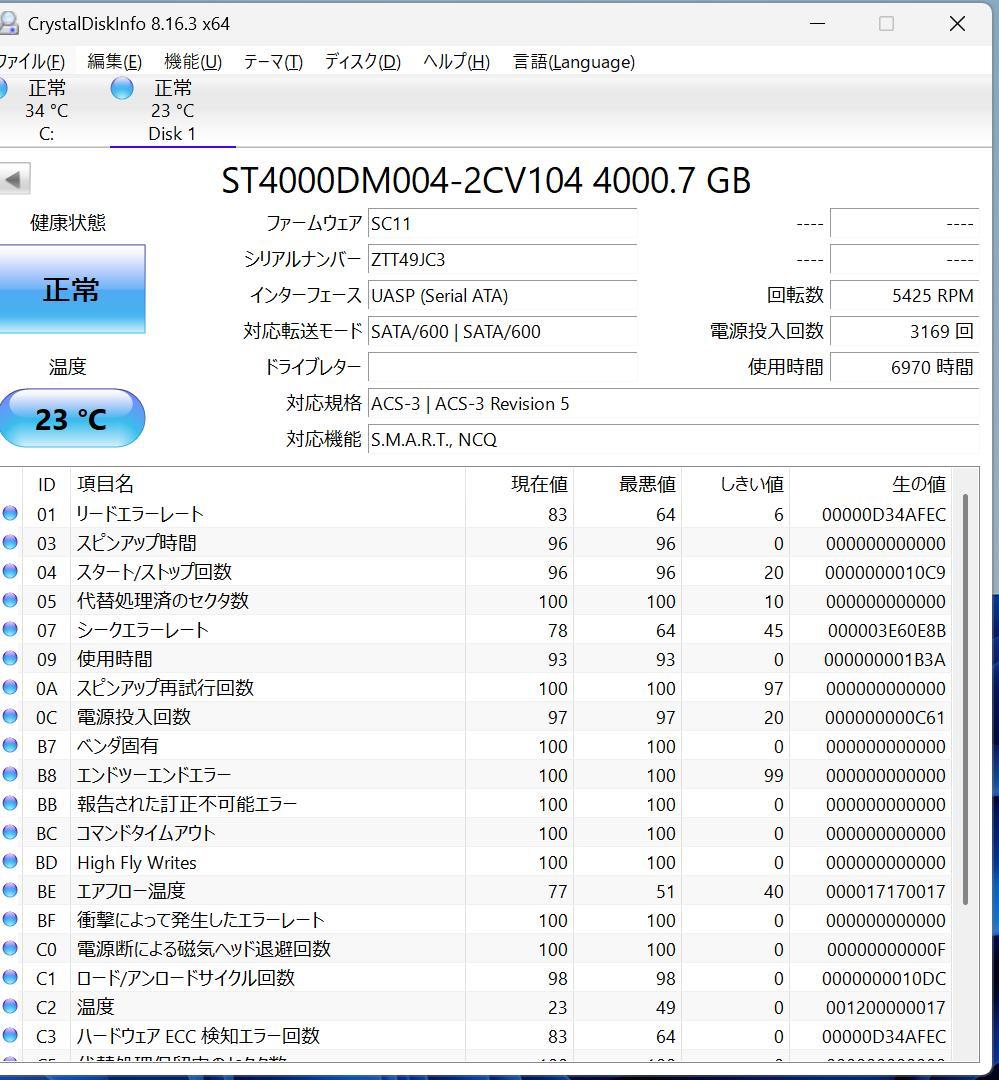Click the standard field ACS-3 Revision 5
This screenshot has height=1080, width=999.
pyautogui.click(x=673, y=404)
